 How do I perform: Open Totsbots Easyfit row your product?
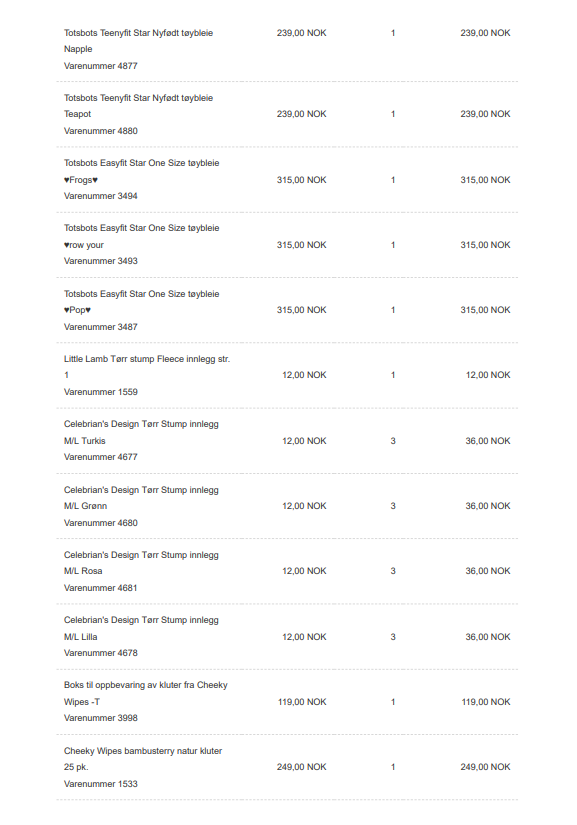coord(141,236)
